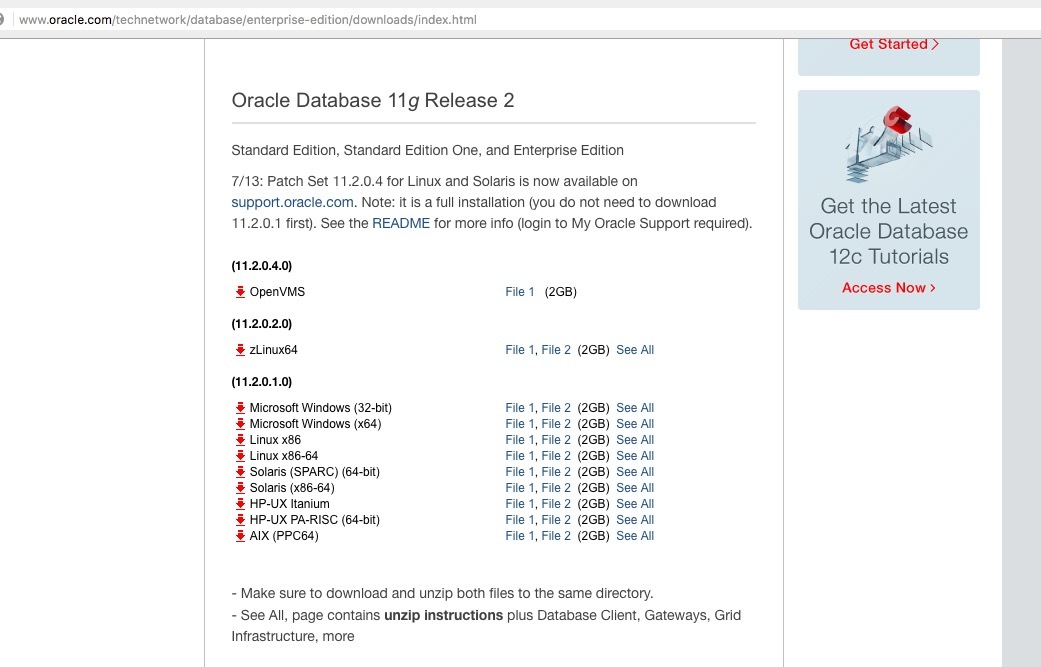Image resolution: width=1041 pixels, height=667 pixels.
Task: Download File 1 for OpenVMS
Action: 520,292
